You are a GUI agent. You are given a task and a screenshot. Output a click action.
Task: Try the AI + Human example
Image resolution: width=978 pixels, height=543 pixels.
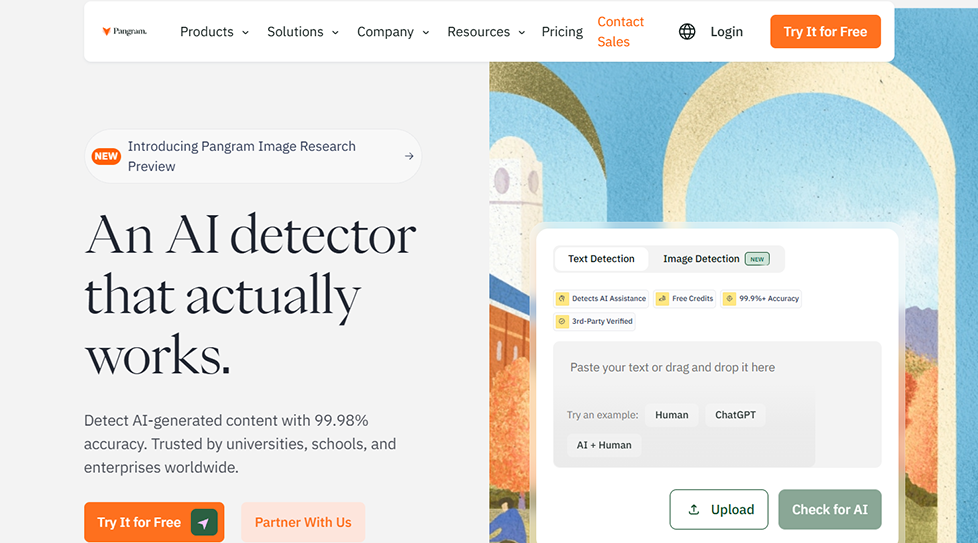coord(604,445)
